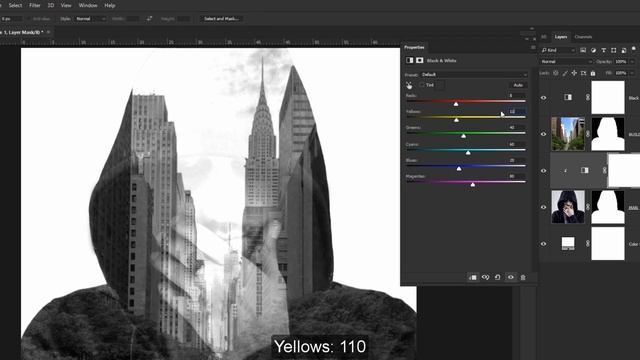Open the Help menu
This screenshot has width=640, height=360.
pos(109,5)
